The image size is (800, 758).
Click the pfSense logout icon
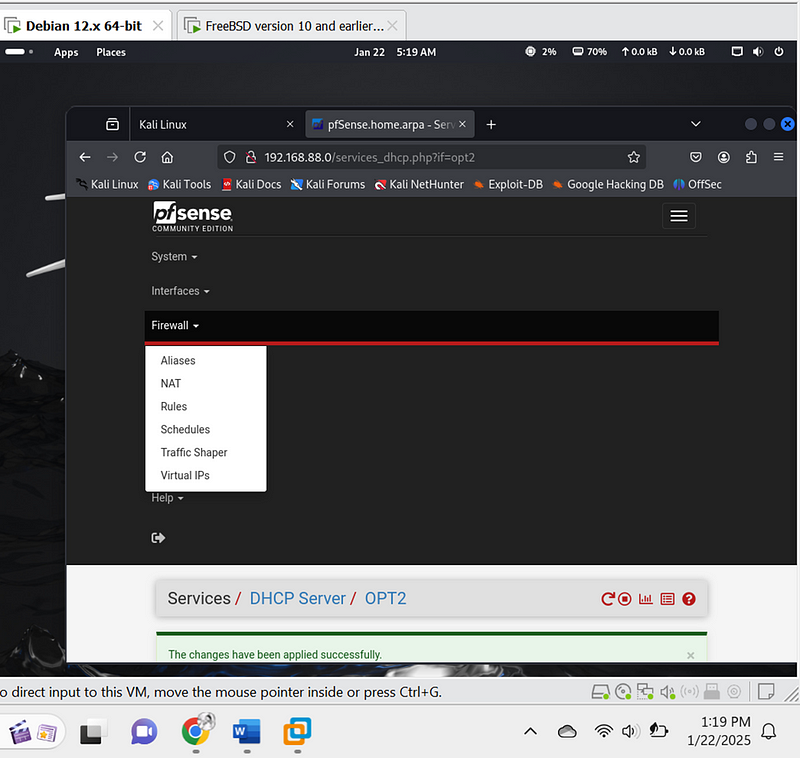(158, 538)
